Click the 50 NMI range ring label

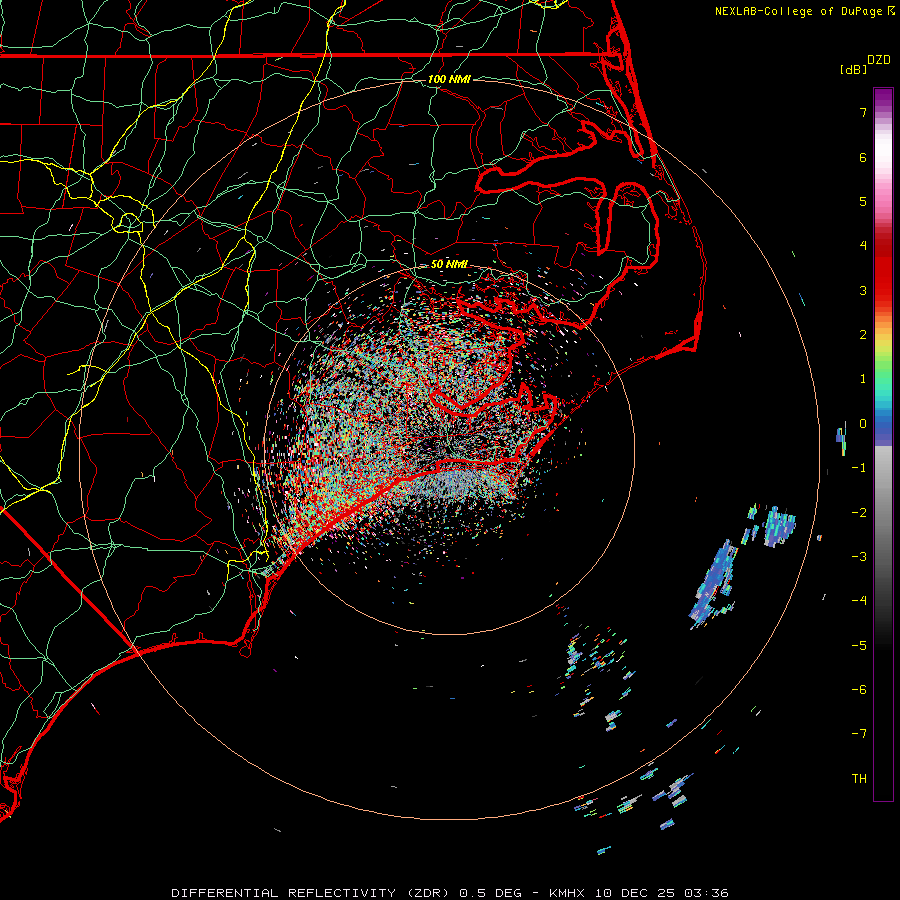(x=449, y=264)
